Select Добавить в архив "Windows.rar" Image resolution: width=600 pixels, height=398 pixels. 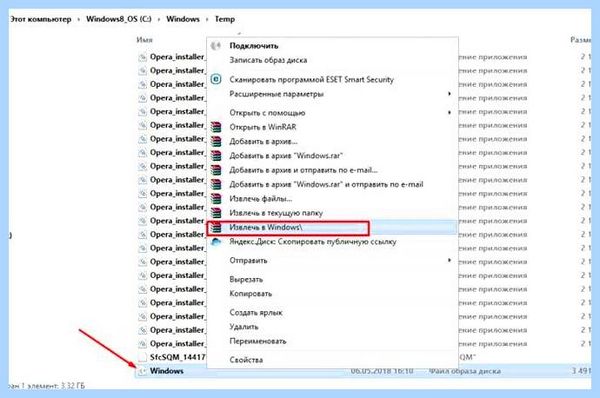[286, 156]
